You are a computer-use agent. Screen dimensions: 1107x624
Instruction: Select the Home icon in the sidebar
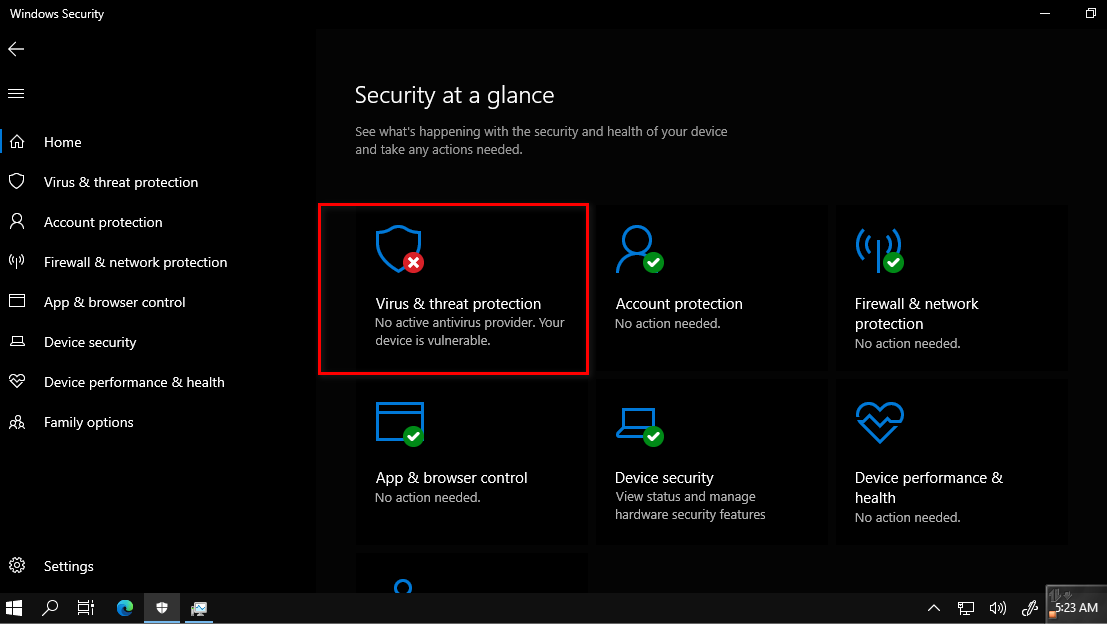tap(17, 142)
